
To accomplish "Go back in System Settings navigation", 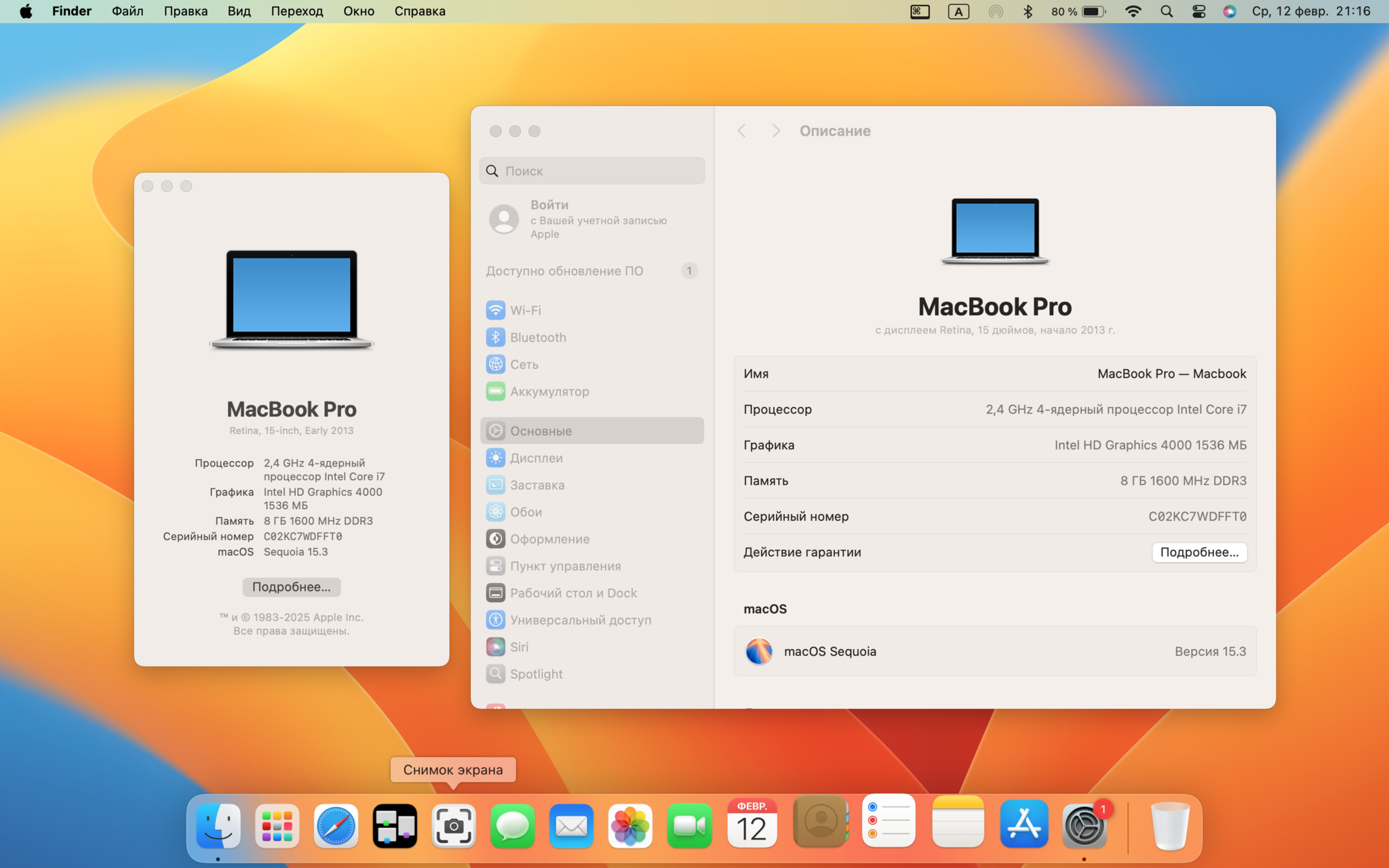I will tap(741, 131).
